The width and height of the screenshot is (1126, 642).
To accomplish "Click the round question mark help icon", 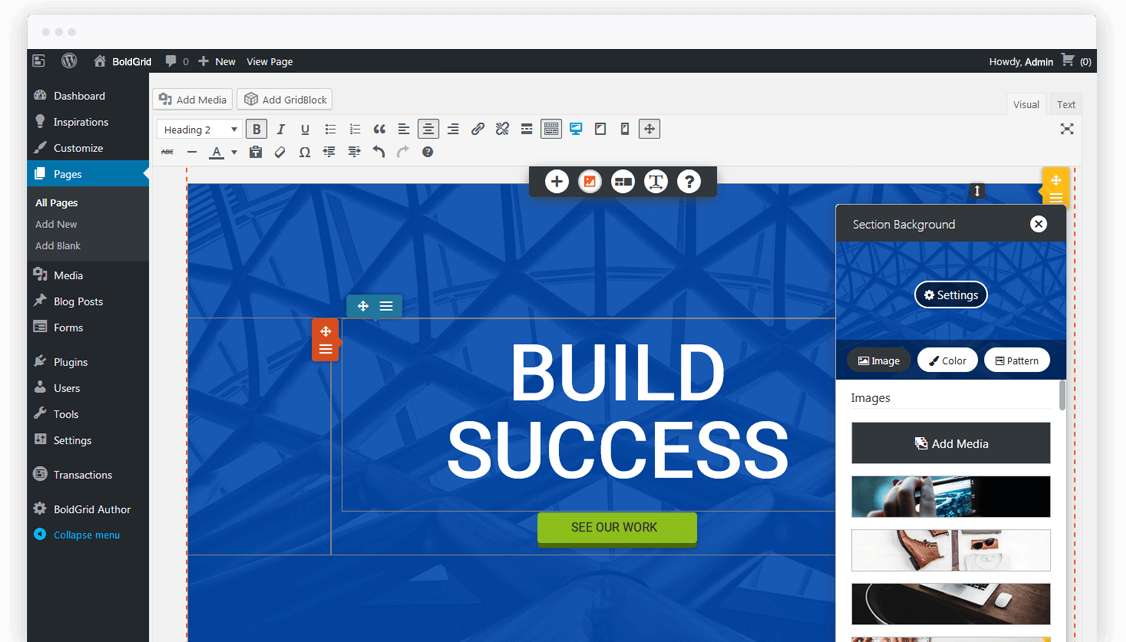I will [x=689, y=182].
